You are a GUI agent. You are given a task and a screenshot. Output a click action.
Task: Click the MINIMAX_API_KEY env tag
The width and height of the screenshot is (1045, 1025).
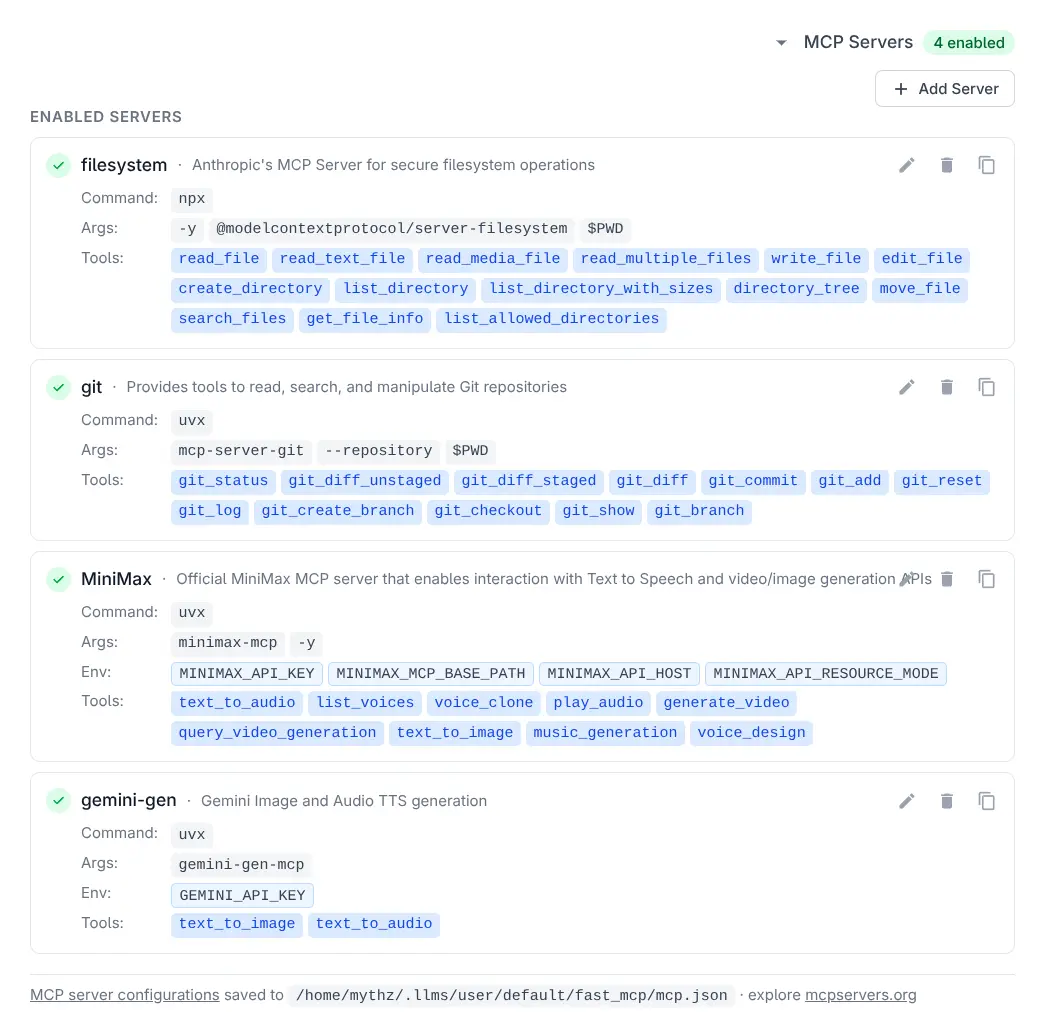click(247, 673)
